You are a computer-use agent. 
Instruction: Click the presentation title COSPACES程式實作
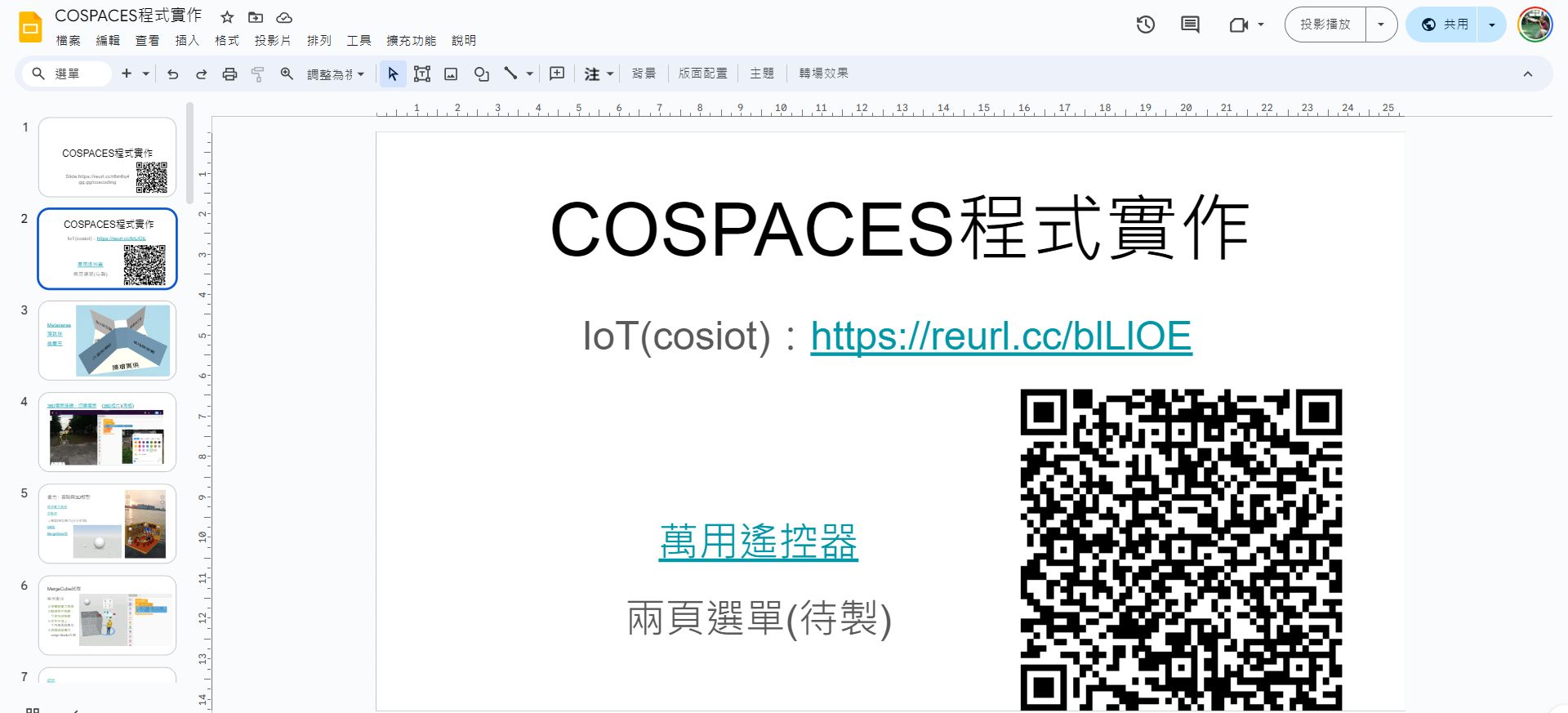(128, 16)
